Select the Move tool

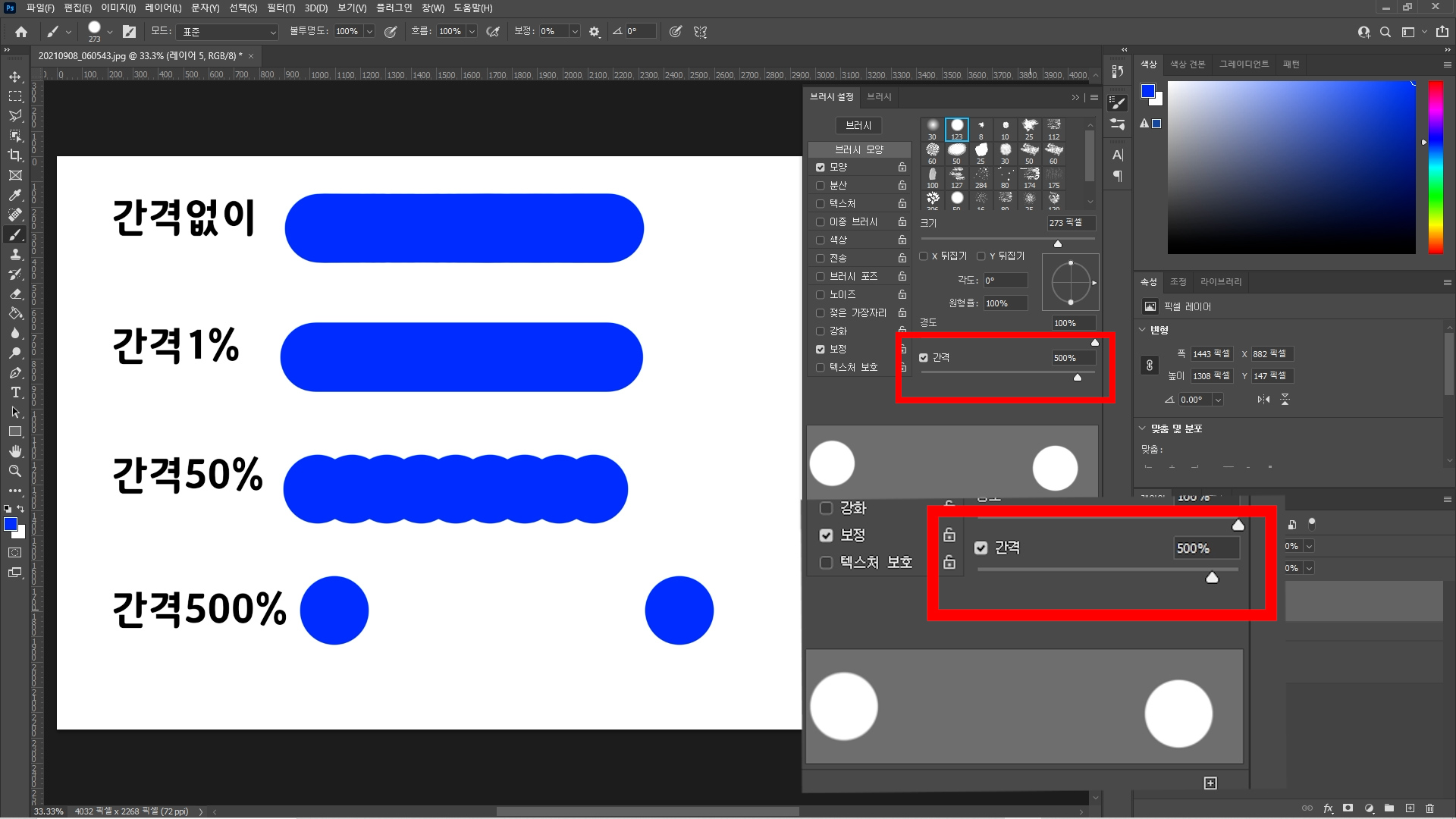[15, 77]
